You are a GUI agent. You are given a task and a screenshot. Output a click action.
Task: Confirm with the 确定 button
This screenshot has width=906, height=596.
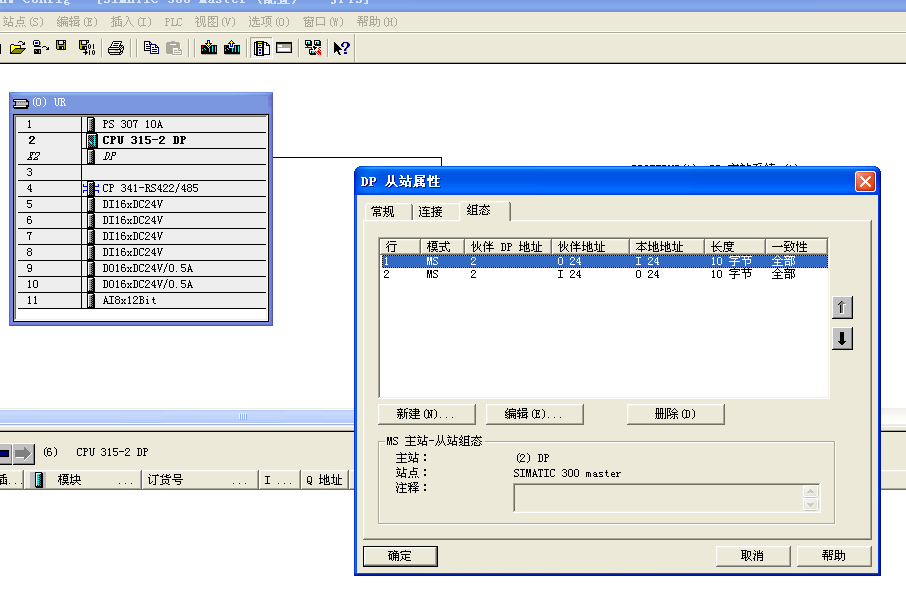(400, 556)
